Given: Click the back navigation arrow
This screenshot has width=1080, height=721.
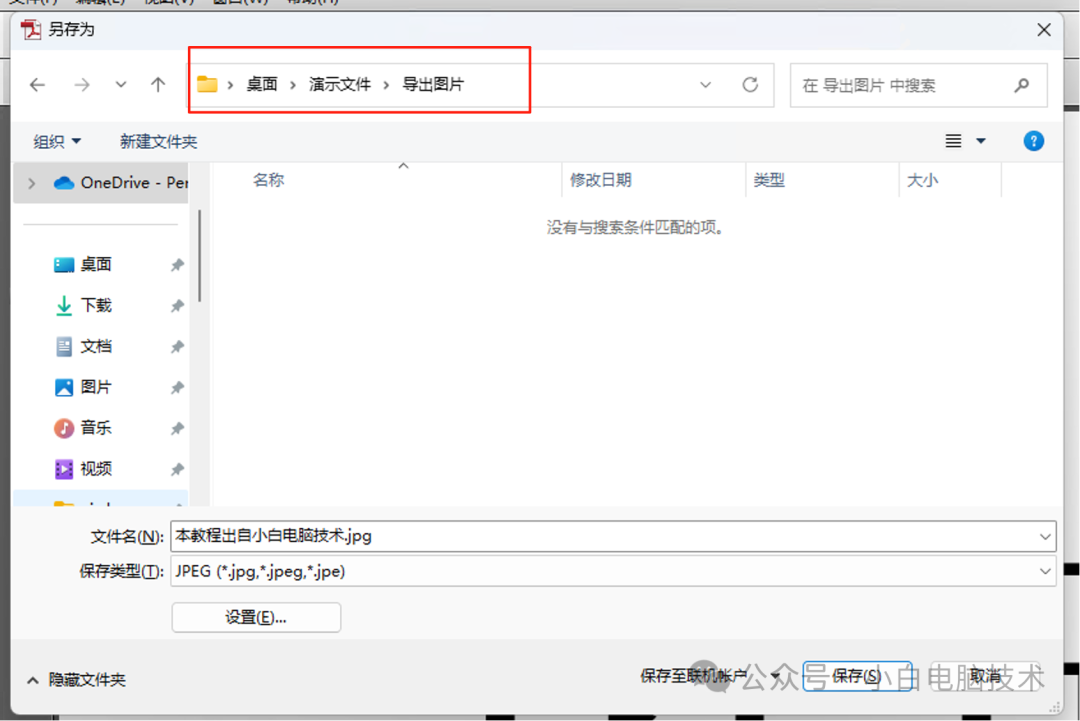Looking at the screenshot, I should [x=37, y=84].
